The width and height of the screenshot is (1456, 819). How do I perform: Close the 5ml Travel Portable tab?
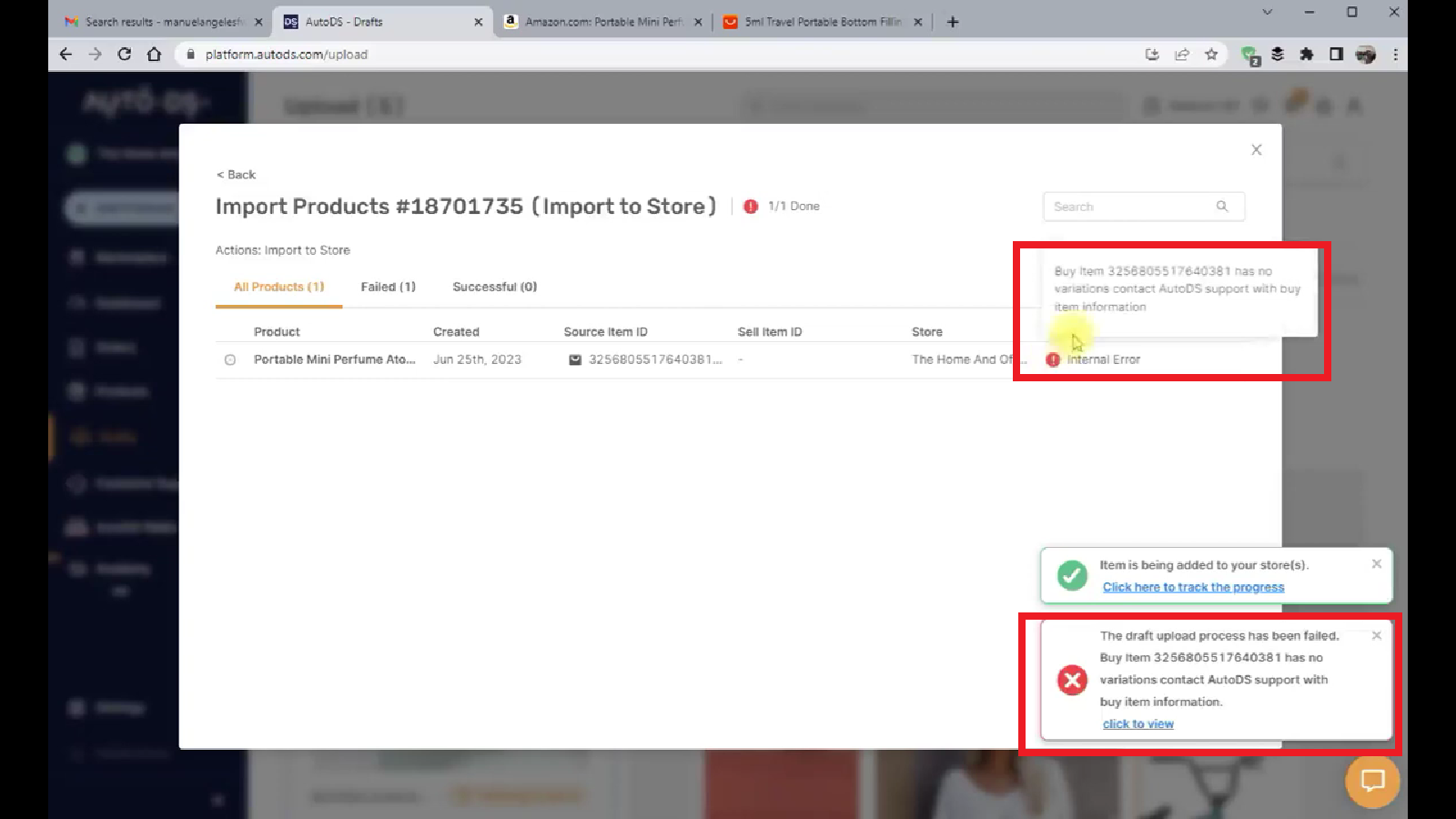pyautogui.click(x=917, y=22)
